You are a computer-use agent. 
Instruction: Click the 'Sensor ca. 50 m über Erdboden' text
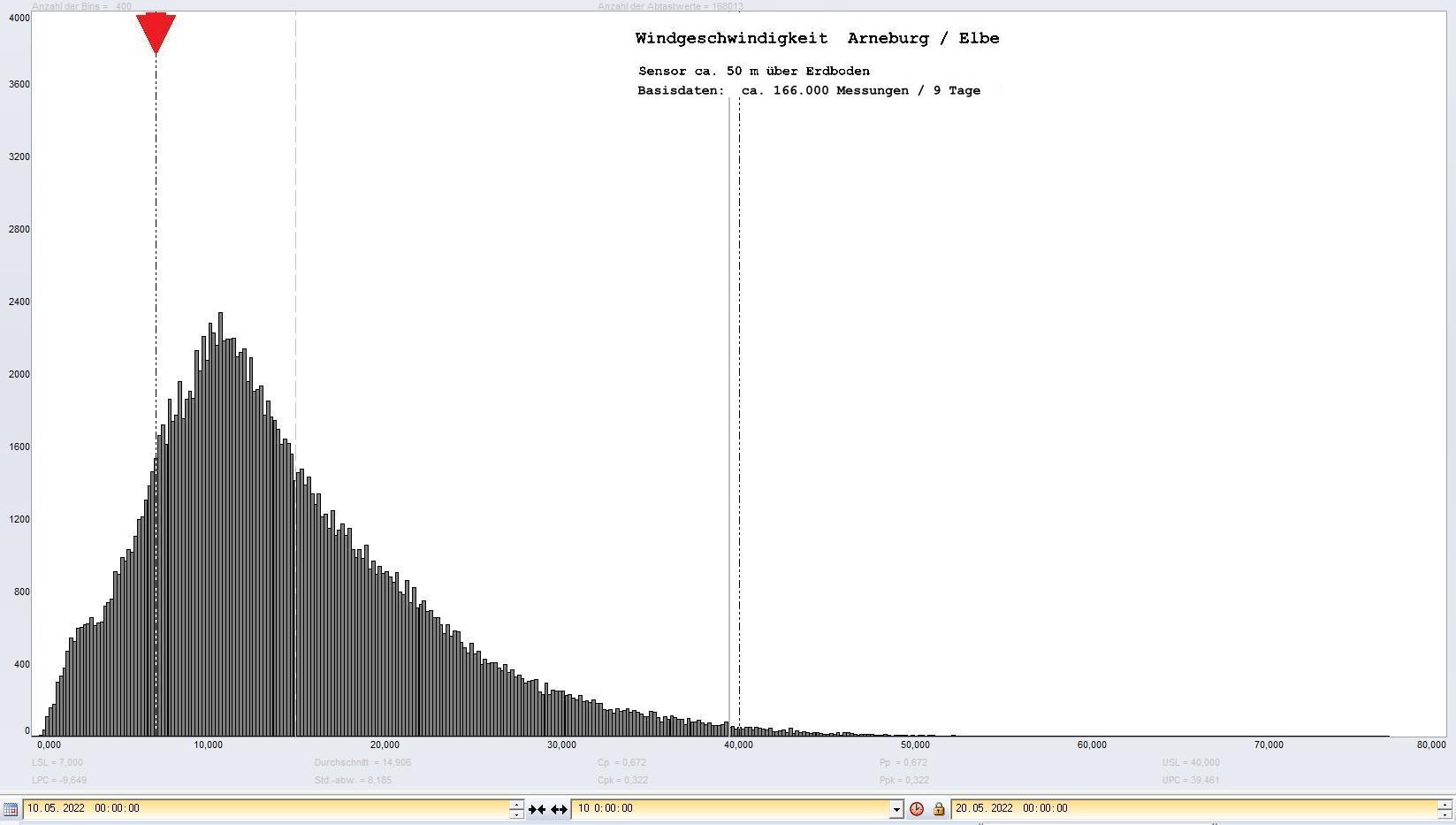[754, 71]
